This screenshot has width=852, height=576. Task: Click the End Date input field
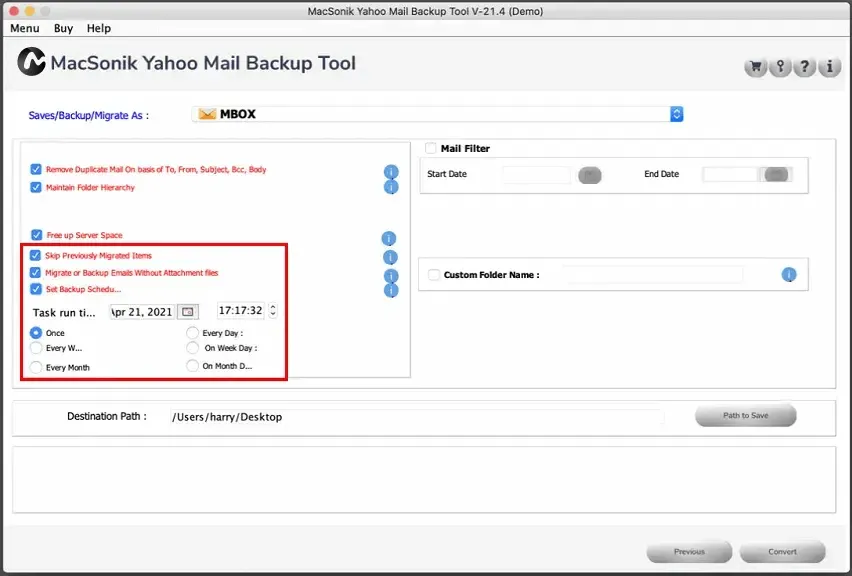(730, 174)
